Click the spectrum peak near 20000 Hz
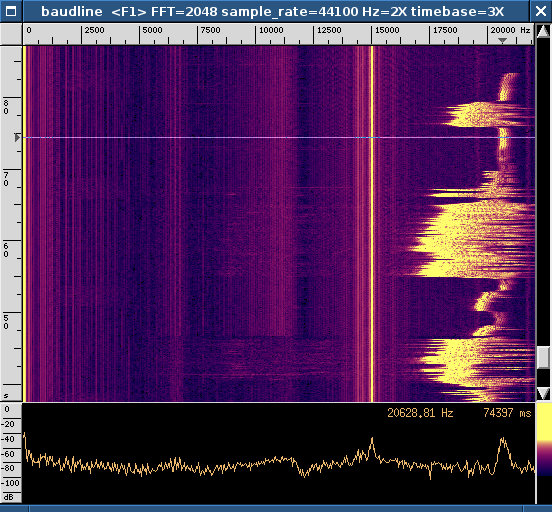 [x=503, y=439]
